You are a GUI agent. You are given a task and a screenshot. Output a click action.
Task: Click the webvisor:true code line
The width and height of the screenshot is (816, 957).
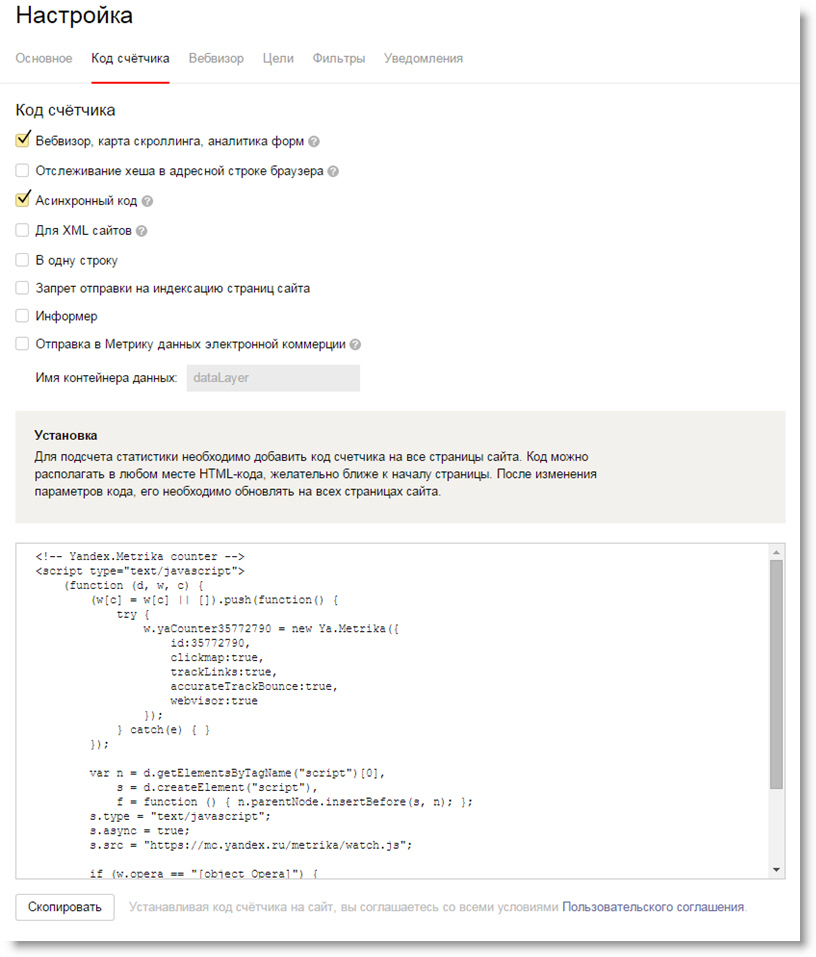pos(214,701)
